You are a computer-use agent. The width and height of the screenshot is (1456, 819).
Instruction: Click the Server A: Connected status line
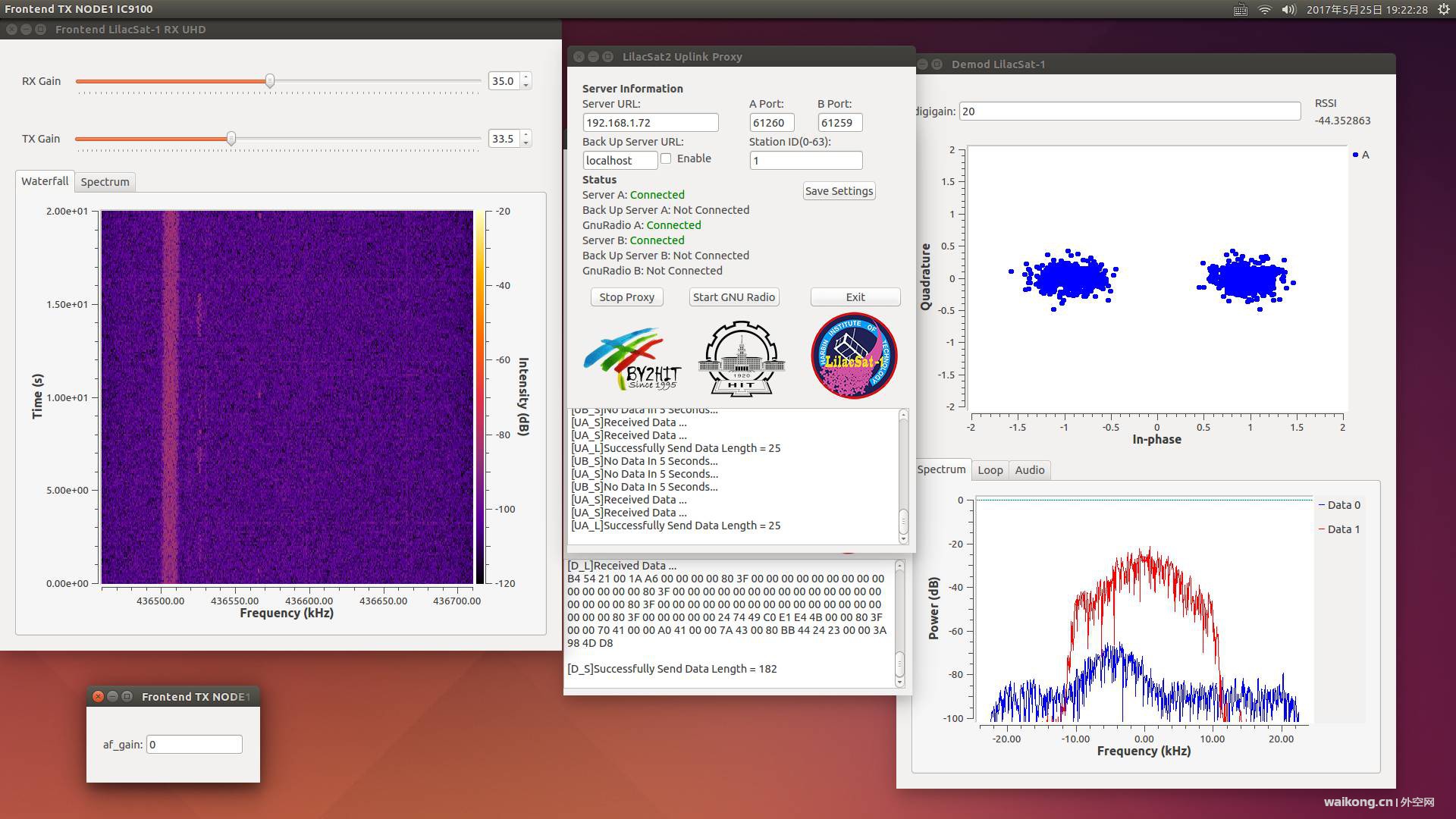click(x=633, y=195)
